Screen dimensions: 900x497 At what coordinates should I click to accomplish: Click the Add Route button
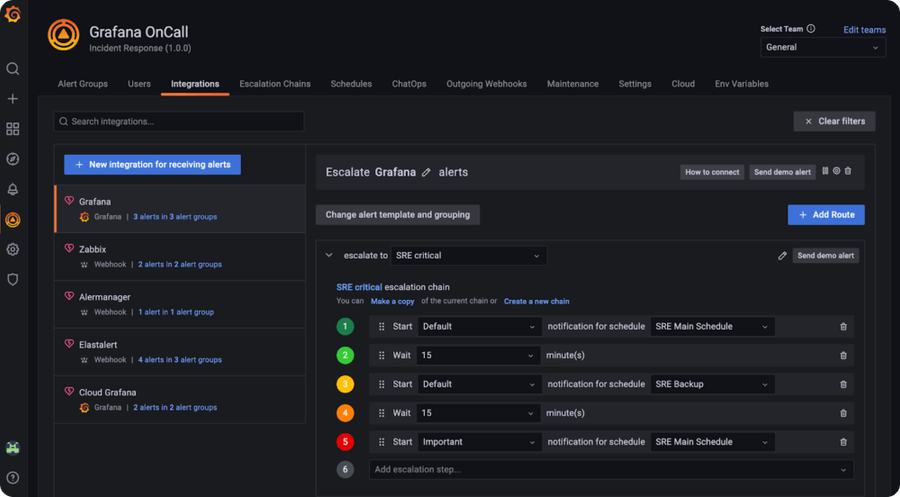[826, 215]
